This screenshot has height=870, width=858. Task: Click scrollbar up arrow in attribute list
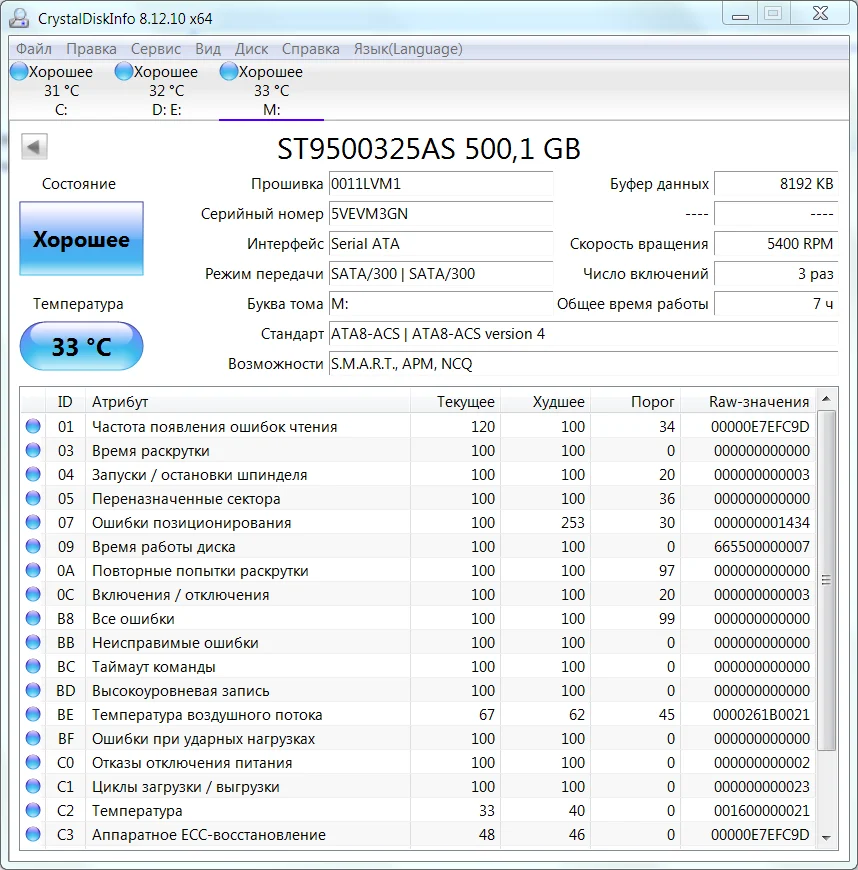pyautogui.click(x=827, y=400)
